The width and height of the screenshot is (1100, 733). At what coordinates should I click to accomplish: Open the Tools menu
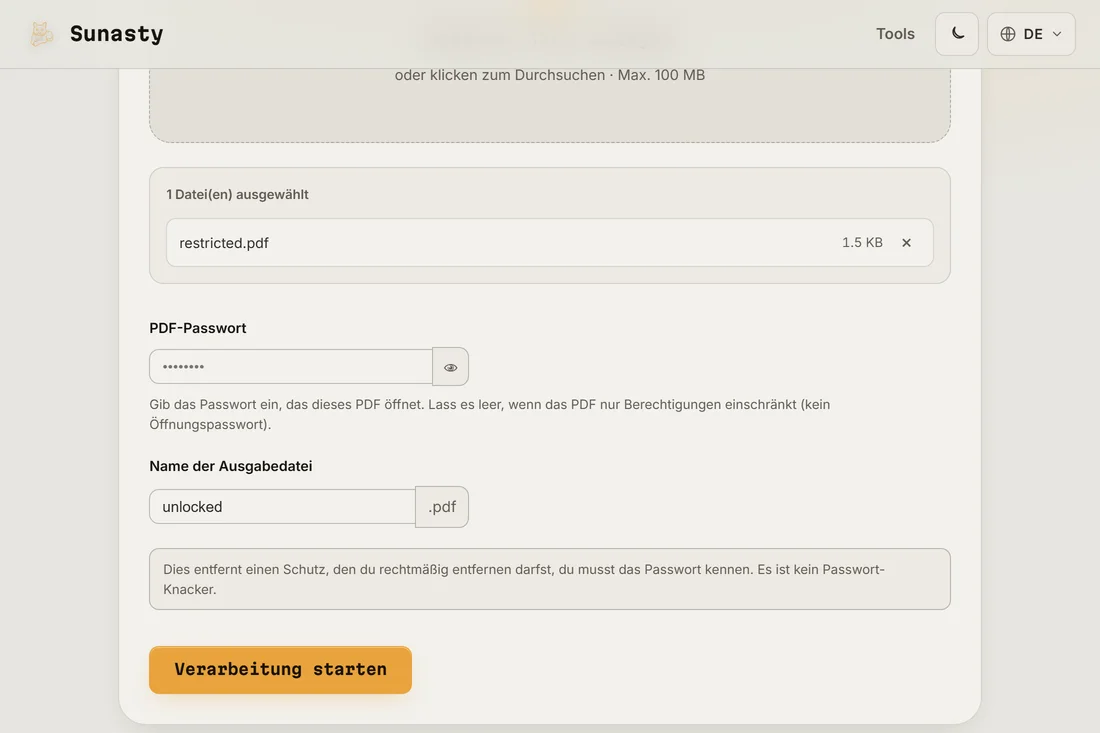pos(895,34)
